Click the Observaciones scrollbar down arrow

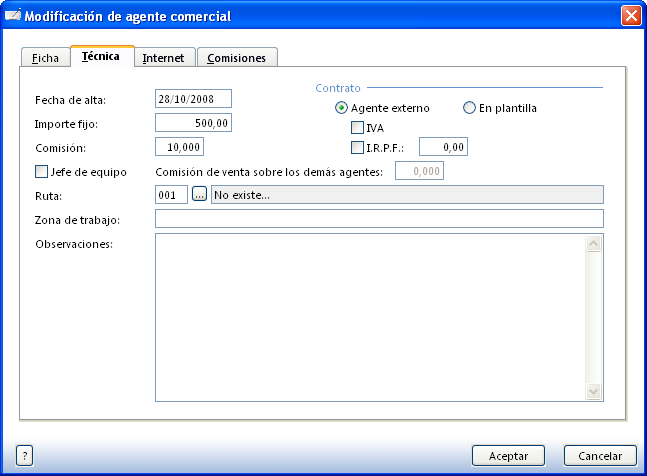click(x=593, y=392)
